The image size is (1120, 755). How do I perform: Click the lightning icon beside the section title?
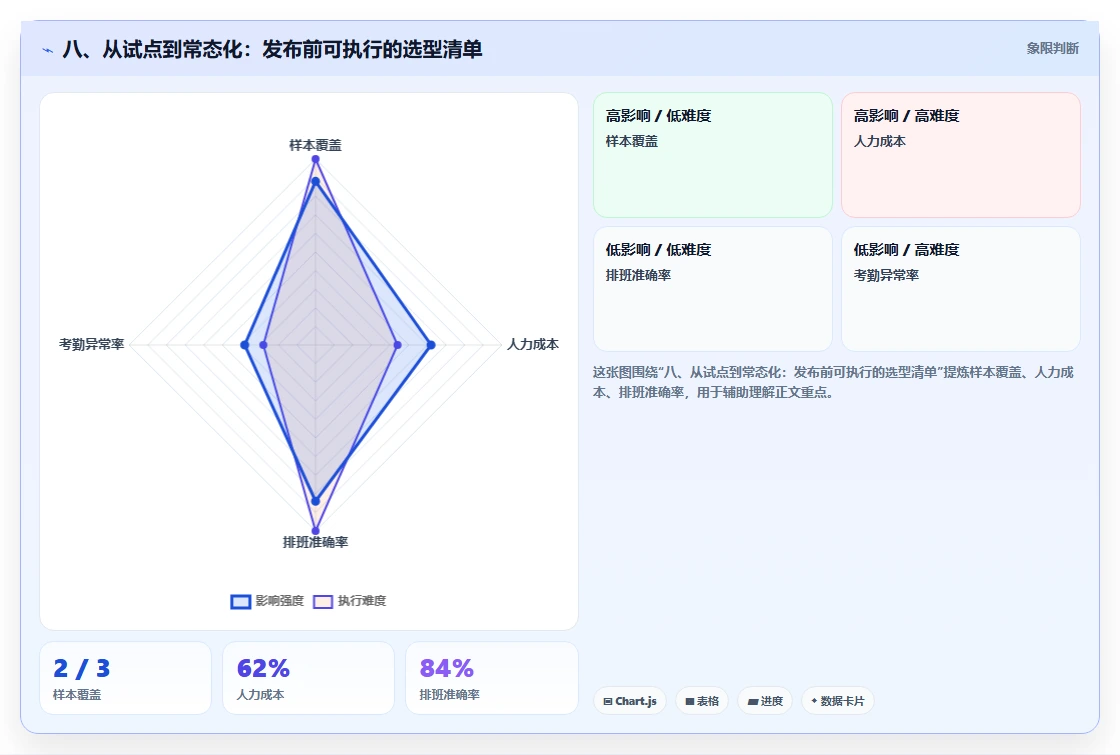48,50
